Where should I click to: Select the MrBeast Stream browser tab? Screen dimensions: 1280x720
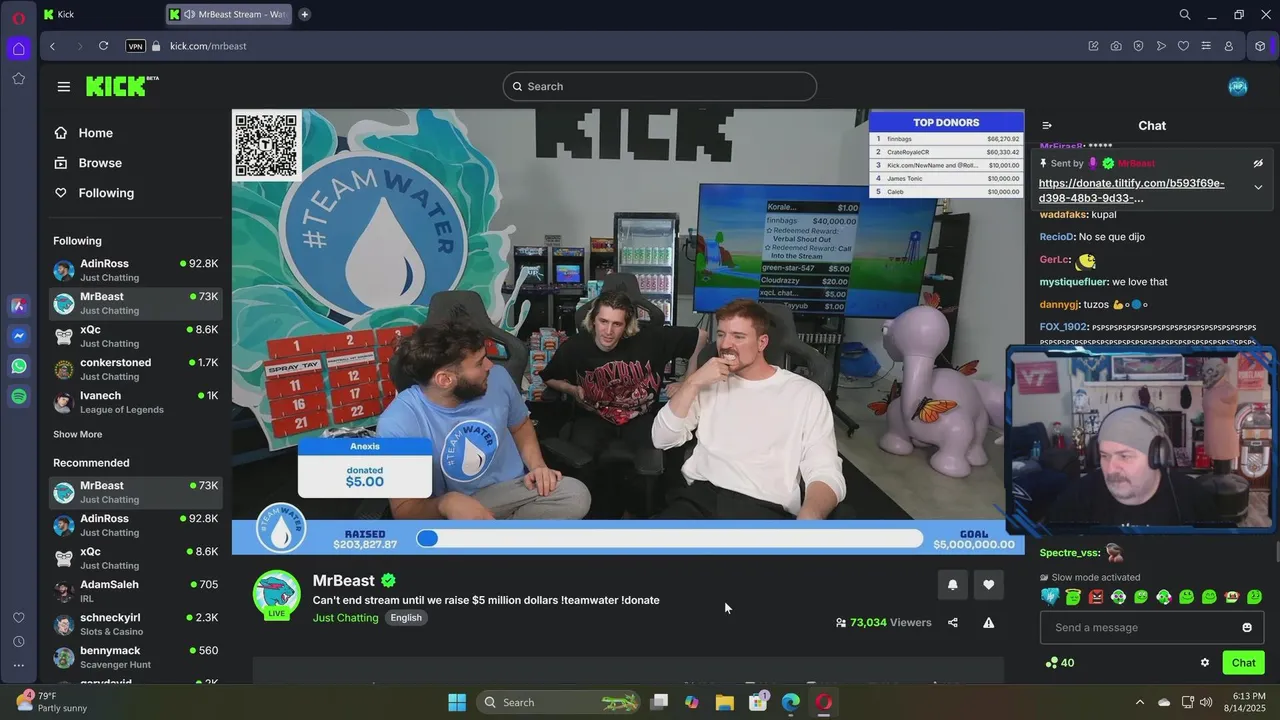pos(229,14)
